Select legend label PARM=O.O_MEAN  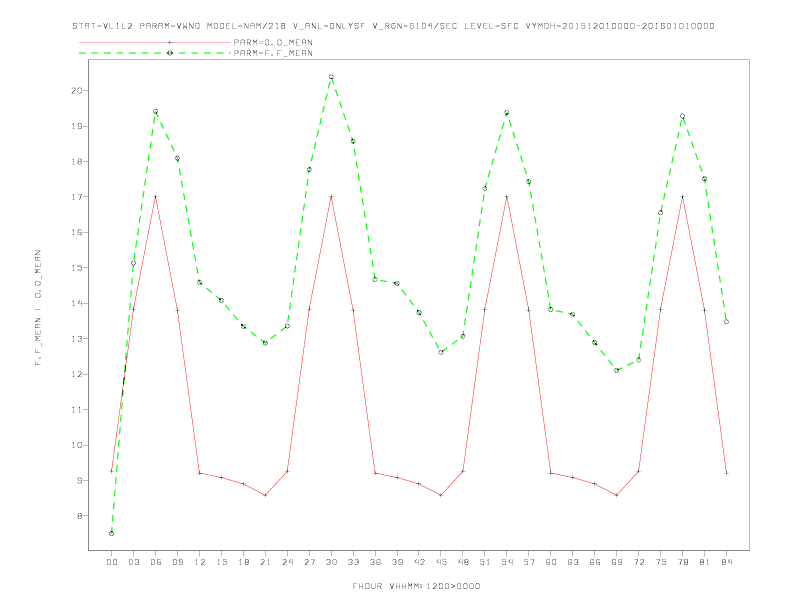(x=273, y=42)
